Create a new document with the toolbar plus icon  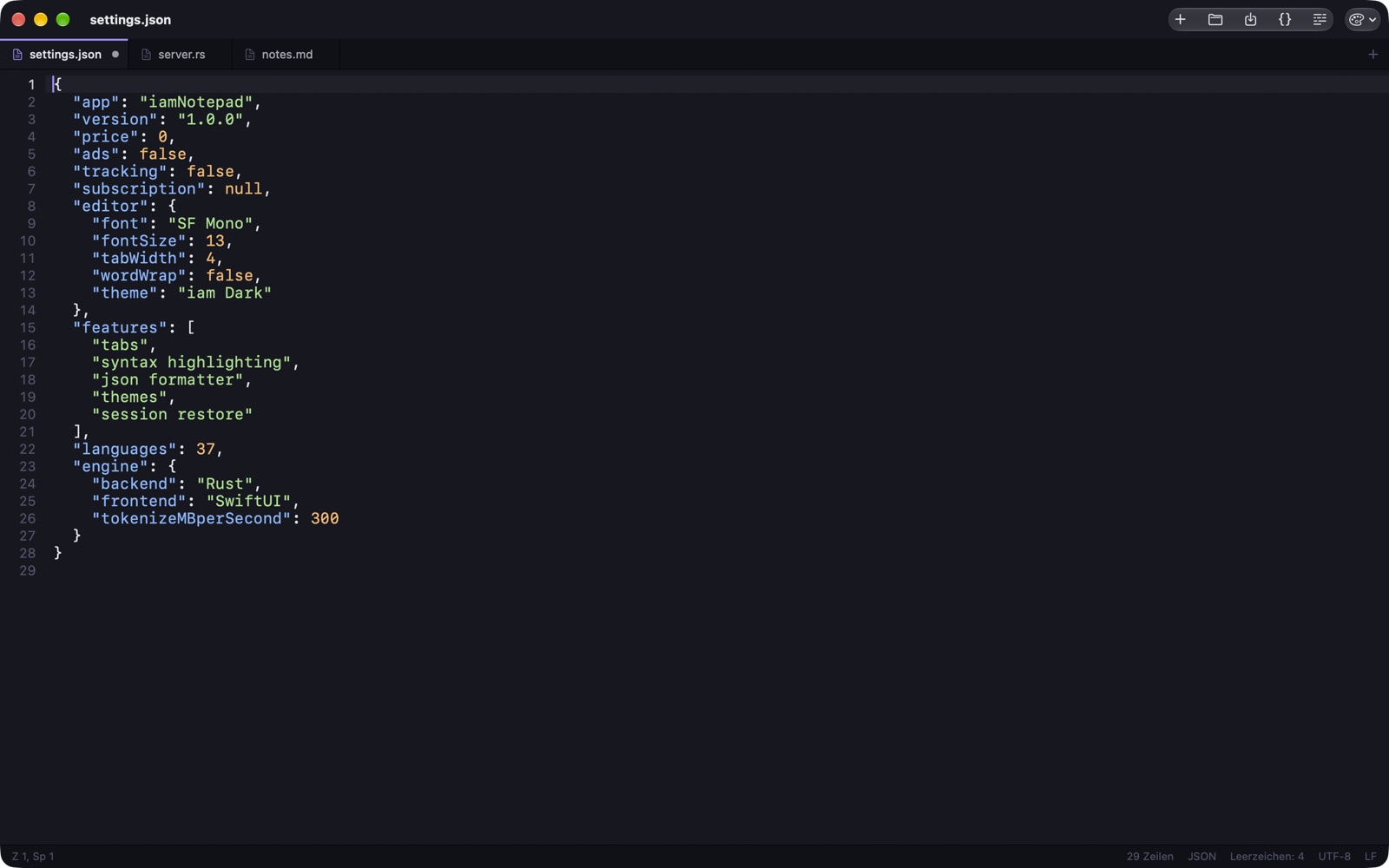coord(1180,19)
